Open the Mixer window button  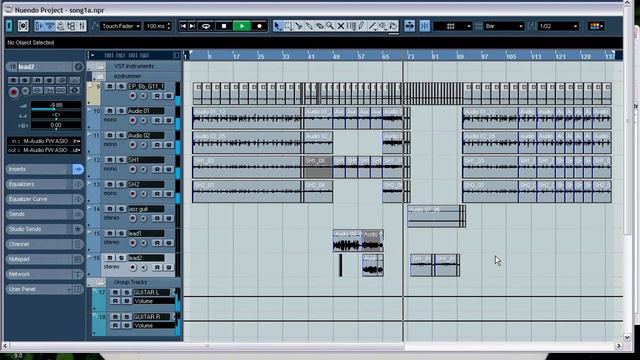(x=82, y=26)
